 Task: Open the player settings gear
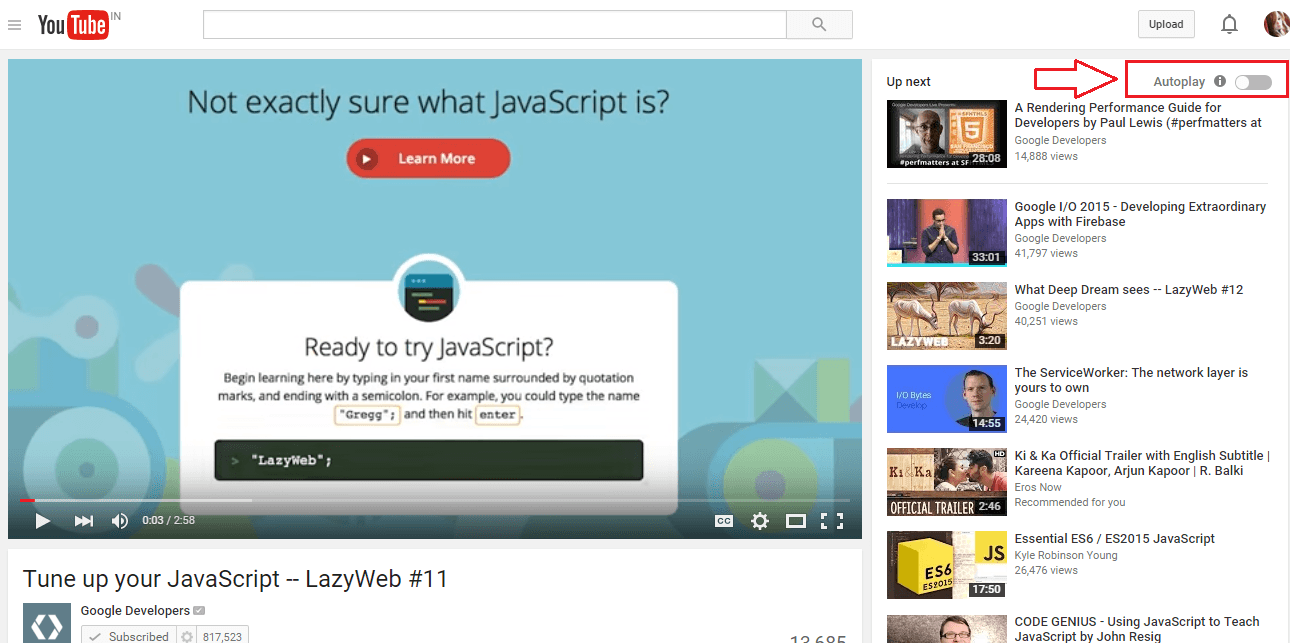(x=760, y=520)
